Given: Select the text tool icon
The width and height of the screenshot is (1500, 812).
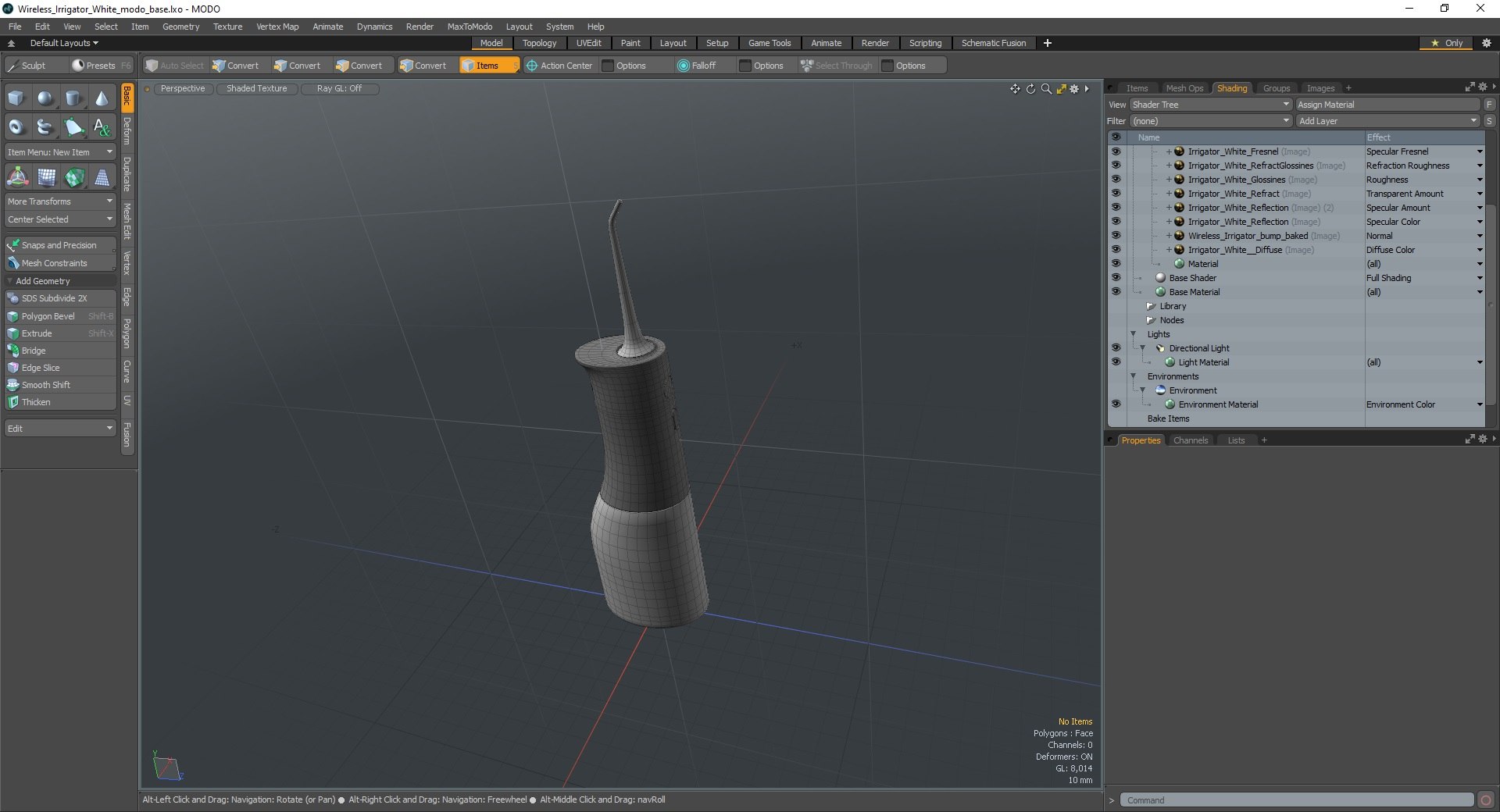Looking at the screenshot, I should [x=102, y=126].
